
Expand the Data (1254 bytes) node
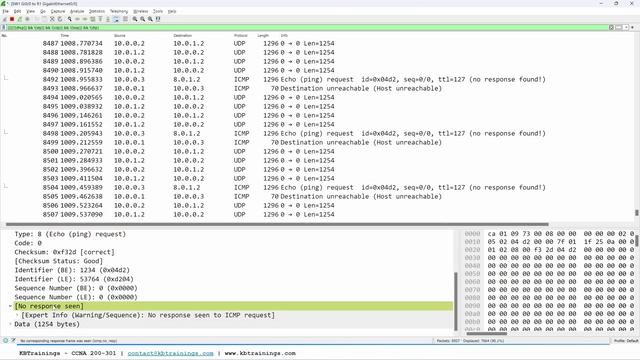[x=10, y=324]
